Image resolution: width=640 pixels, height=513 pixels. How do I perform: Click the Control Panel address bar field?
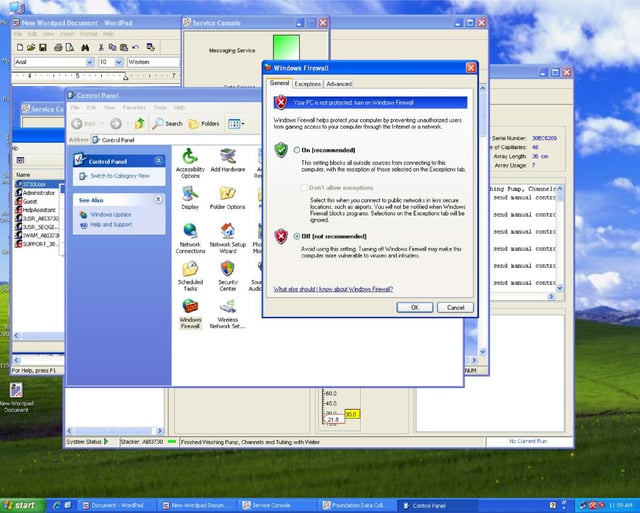pyautogui.click(x=176, y=140)
